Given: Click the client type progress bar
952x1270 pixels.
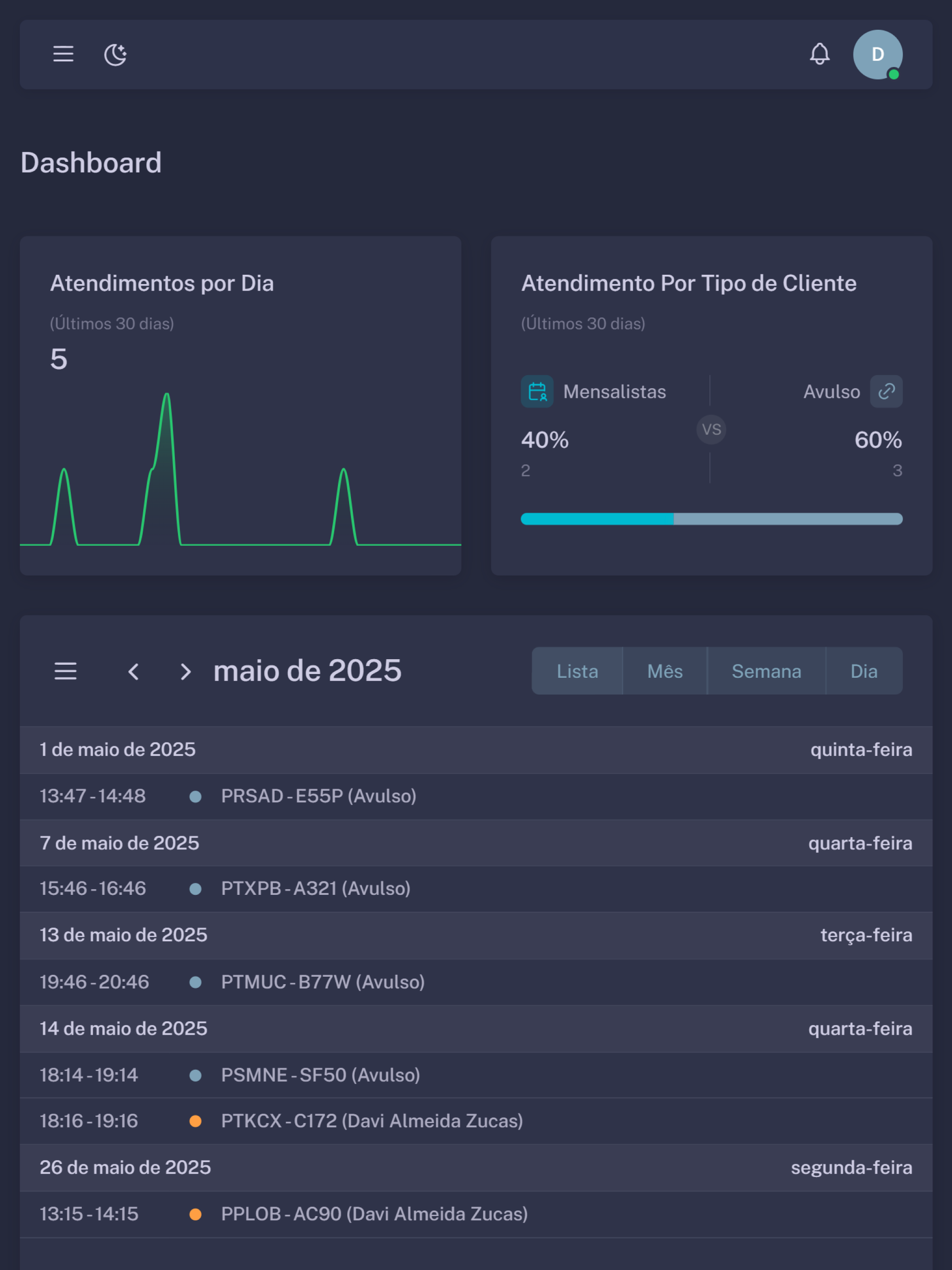Looking at the screenshot, I should click(711, 519).
